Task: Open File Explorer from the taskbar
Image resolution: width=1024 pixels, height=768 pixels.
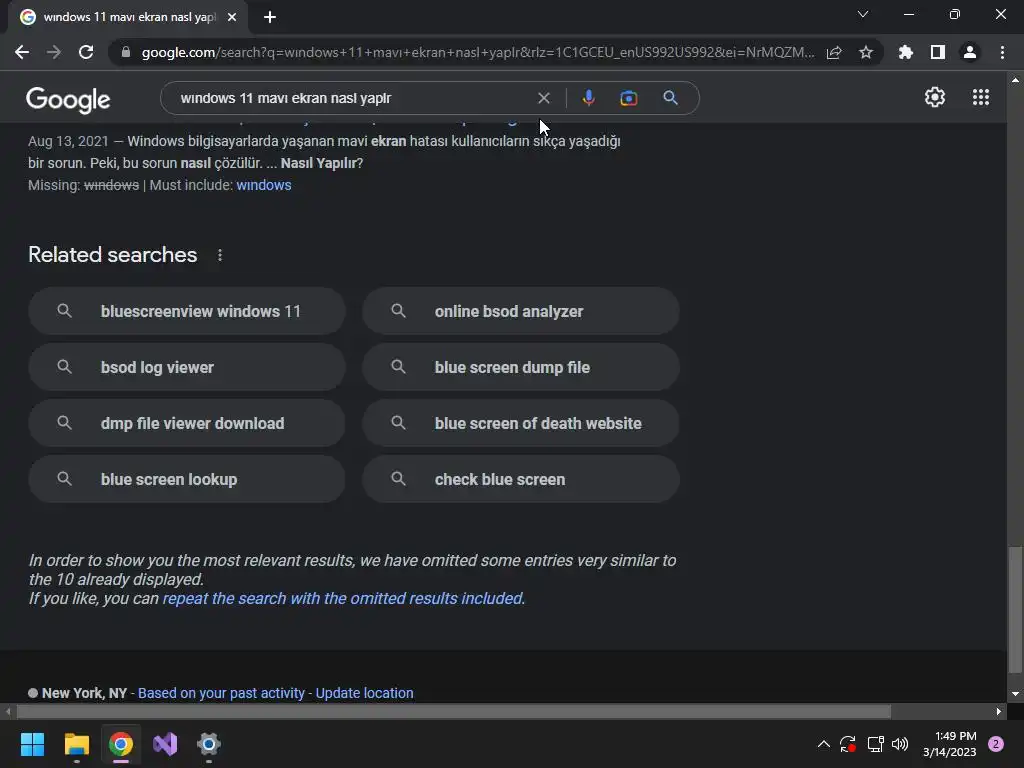Action: click(76, 744)
